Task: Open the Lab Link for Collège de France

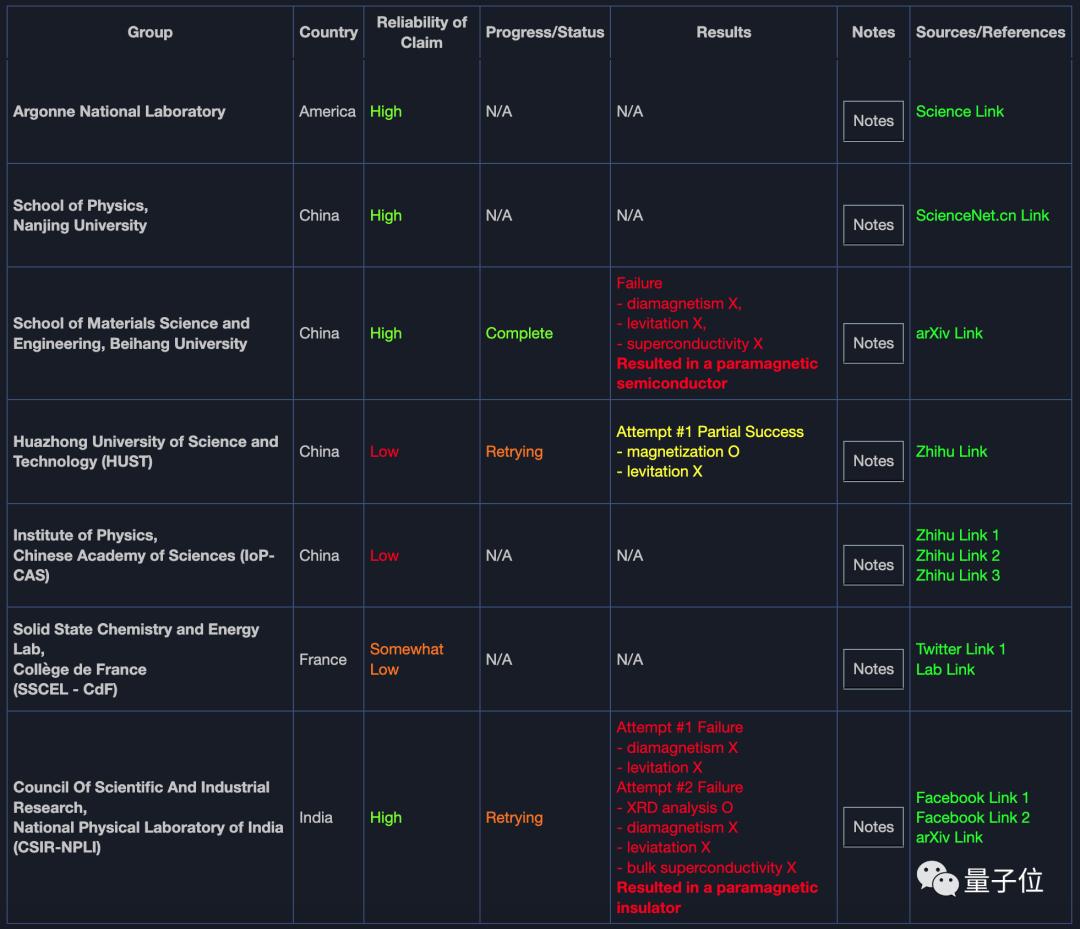Action: point(945,670)
